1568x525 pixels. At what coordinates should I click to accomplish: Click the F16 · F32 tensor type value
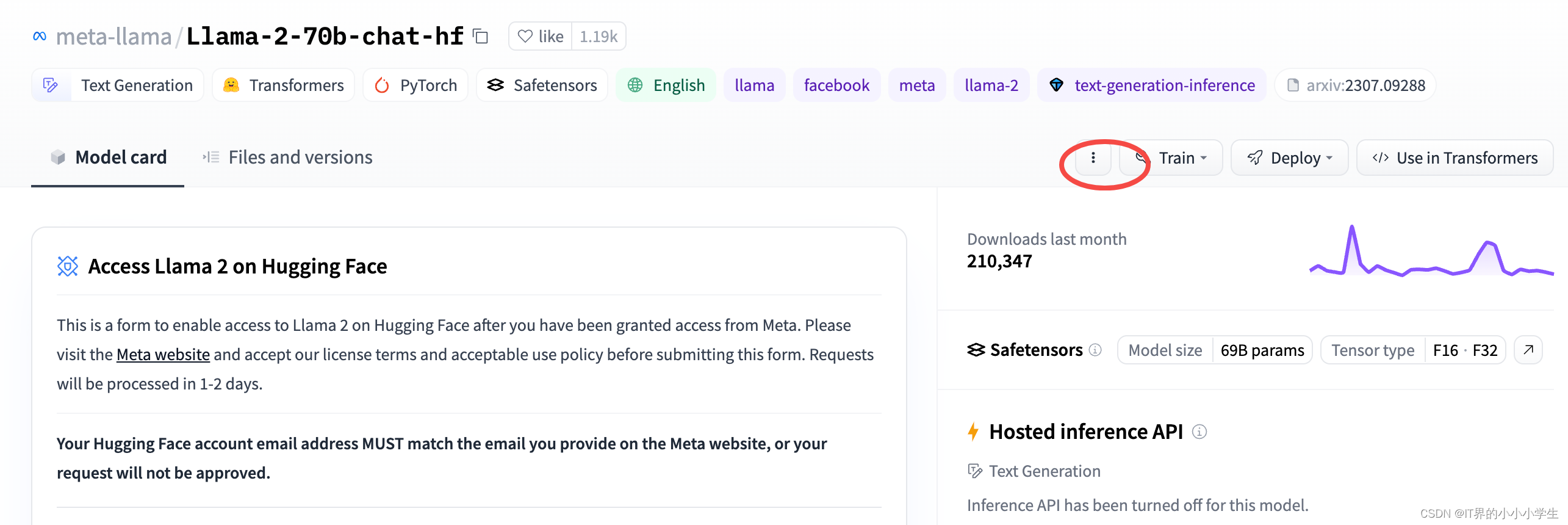pos(1465,350)
